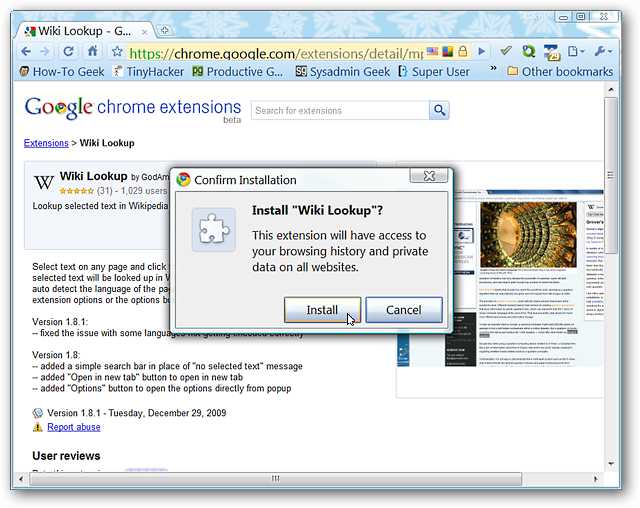
Task: Click the puzzle piece extension icon
Action: [x=214, y=229]
